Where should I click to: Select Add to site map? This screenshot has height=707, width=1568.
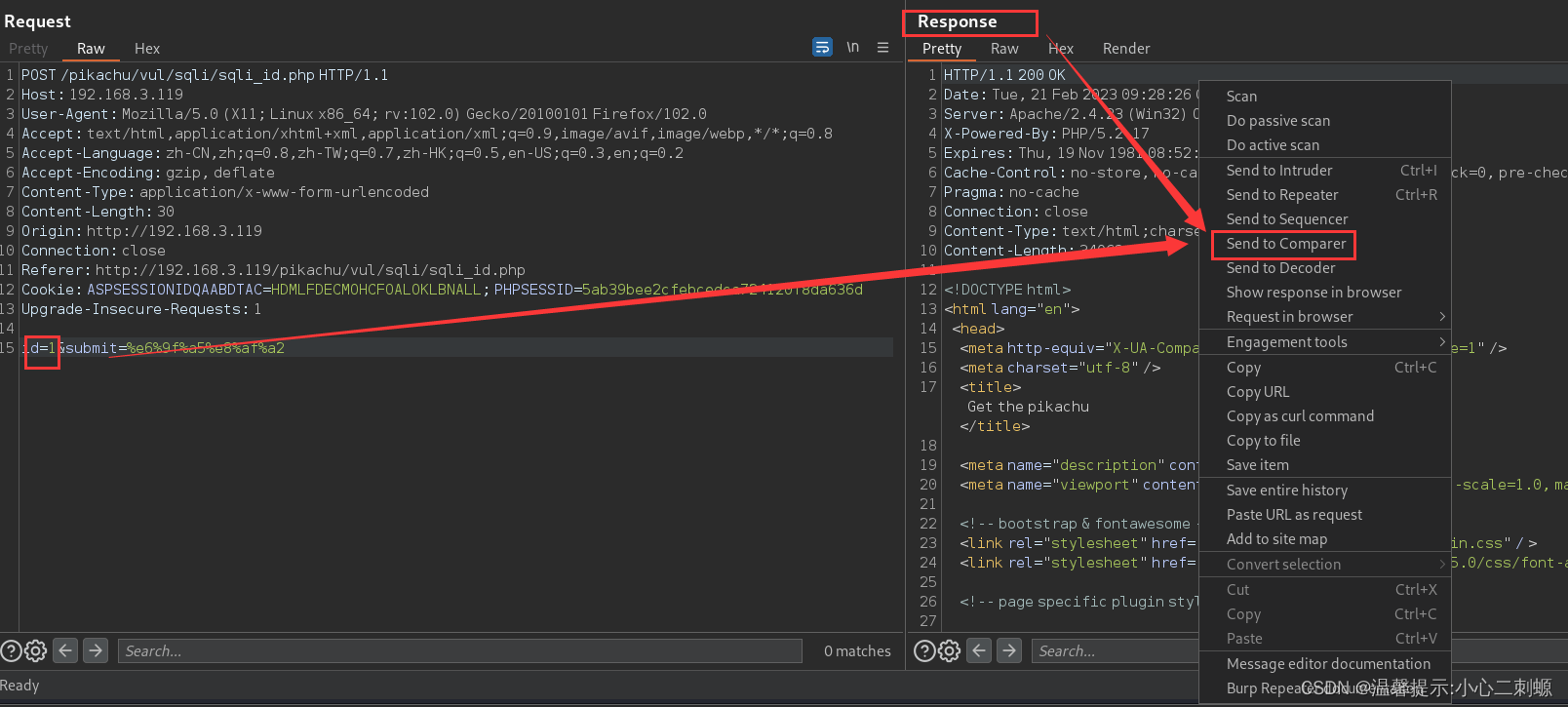pos(1325,538)
